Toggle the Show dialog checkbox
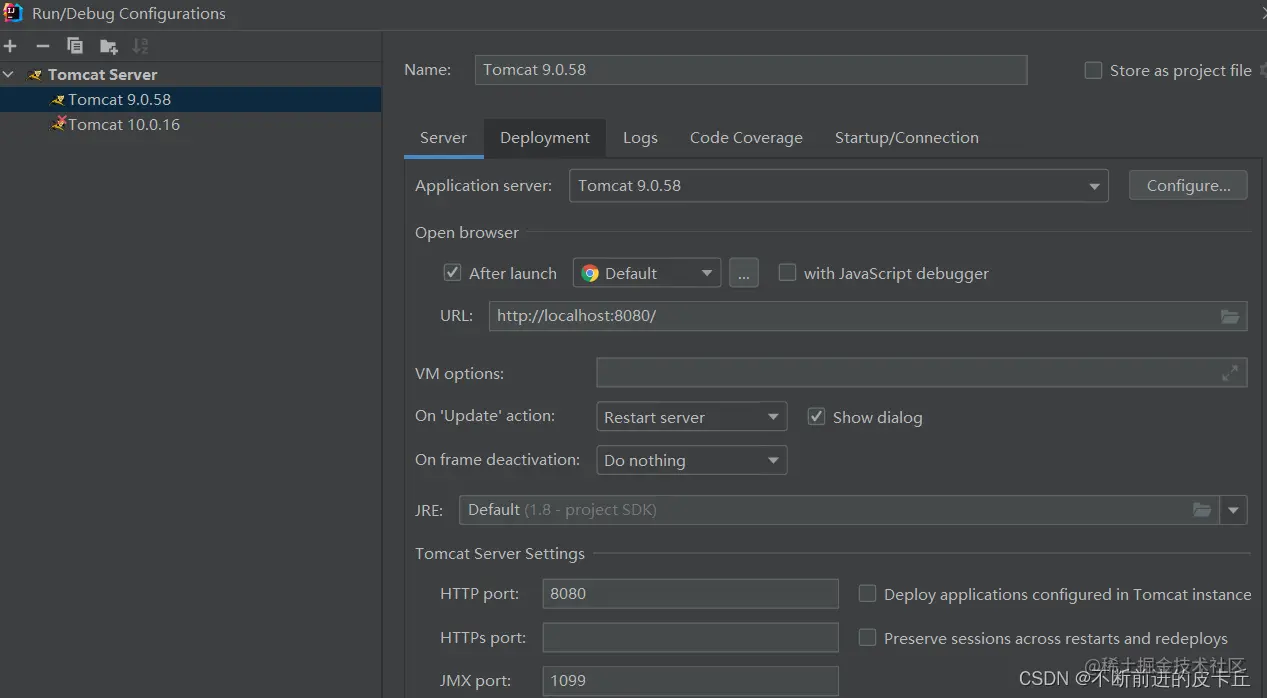 pos(816,417)
